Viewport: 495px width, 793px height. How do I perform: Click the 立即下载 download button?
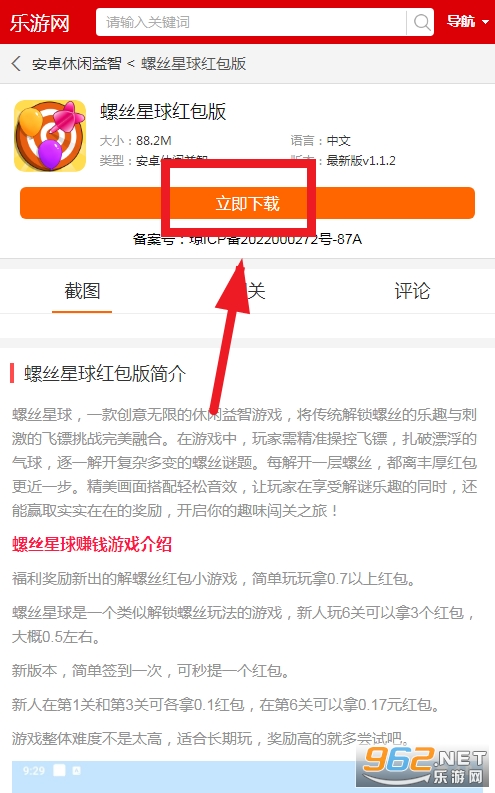(247, 203)
